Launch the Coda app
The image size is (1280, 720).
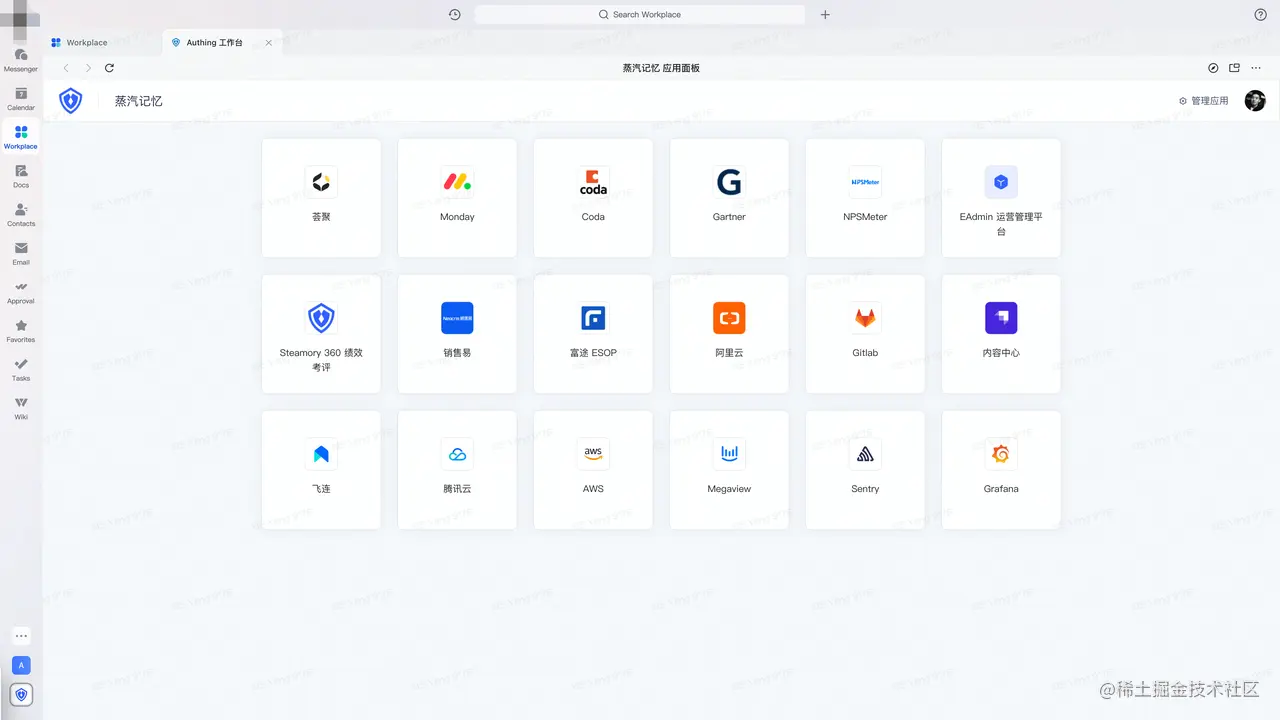[593, 198]
